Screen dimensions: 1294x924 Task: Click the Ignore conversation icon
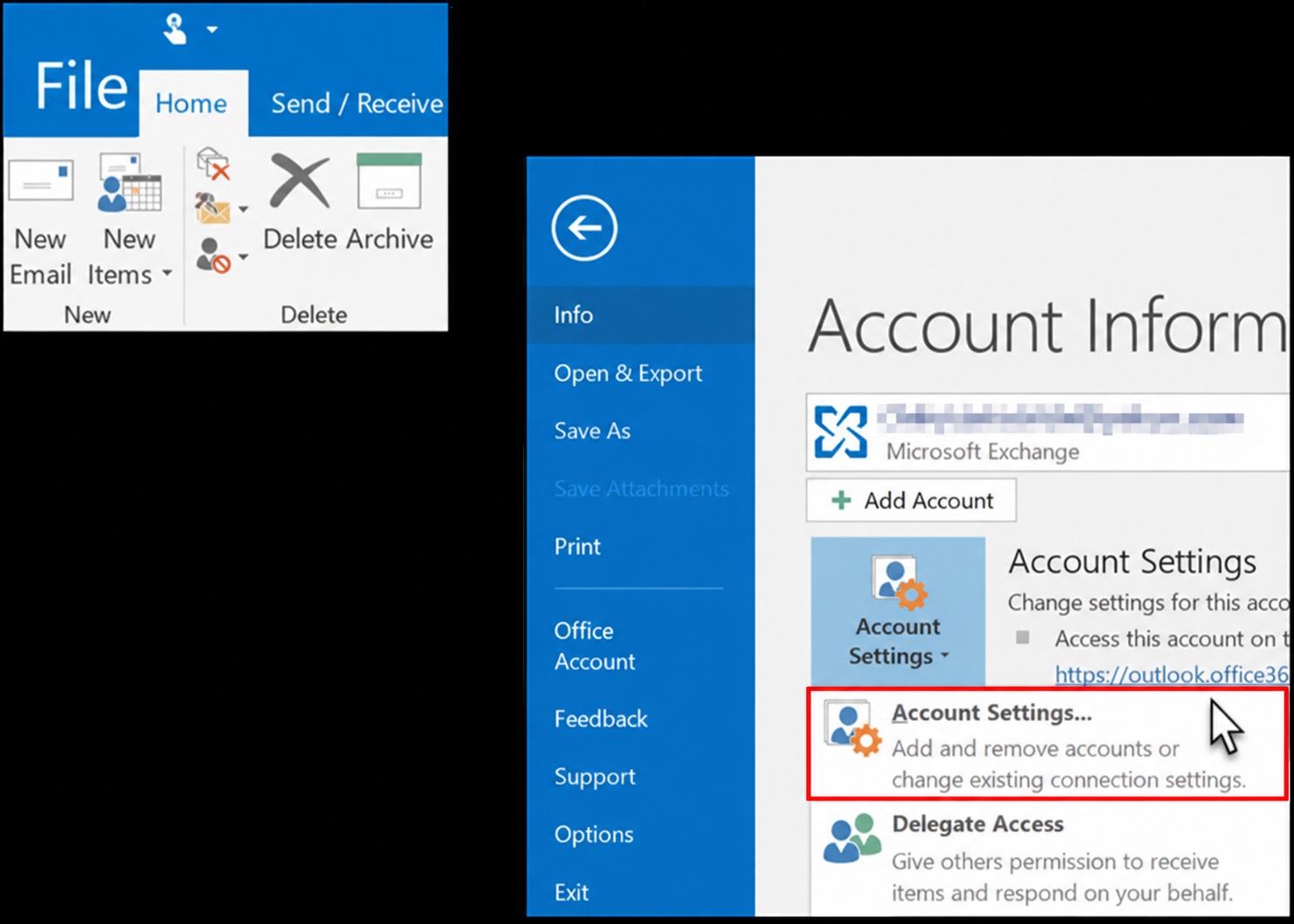(x=213, y=164)
